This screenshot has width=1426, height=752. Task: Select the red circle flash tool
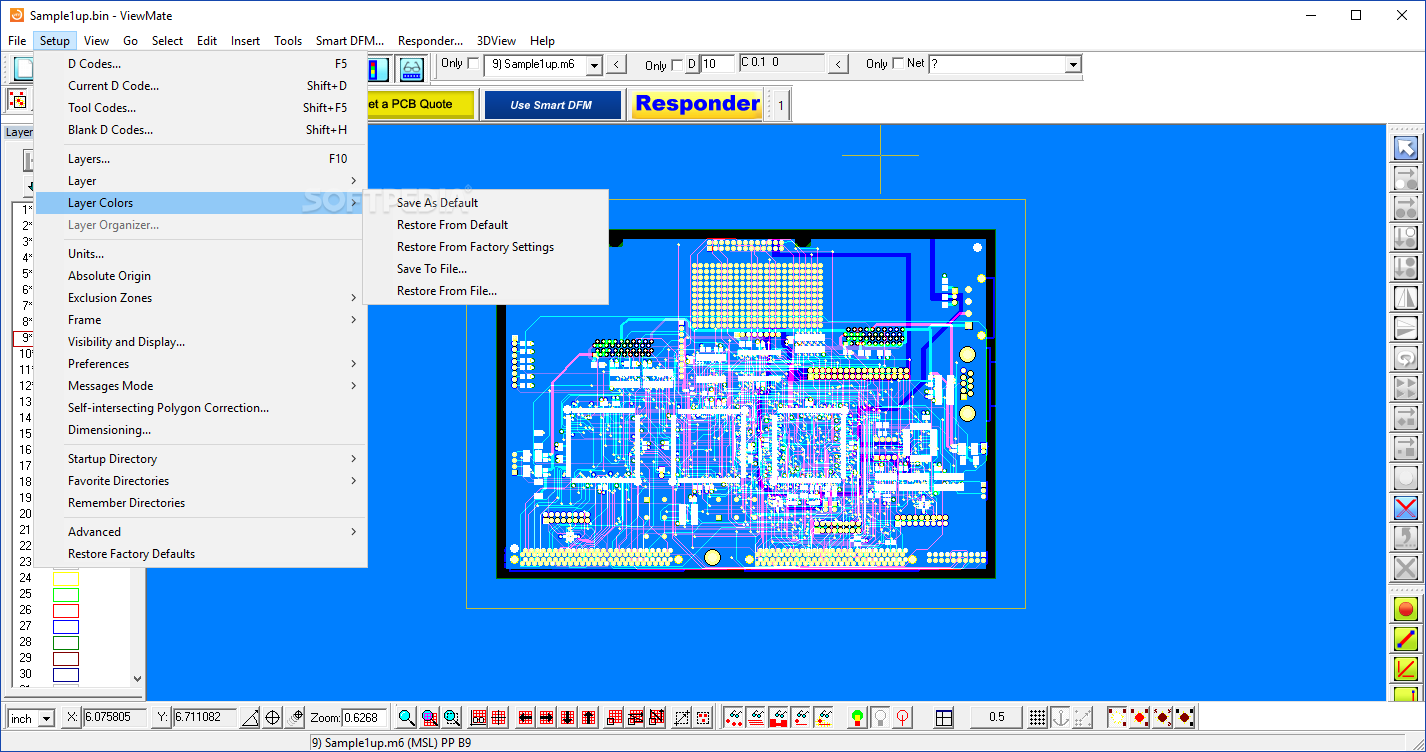(1406, 608)
